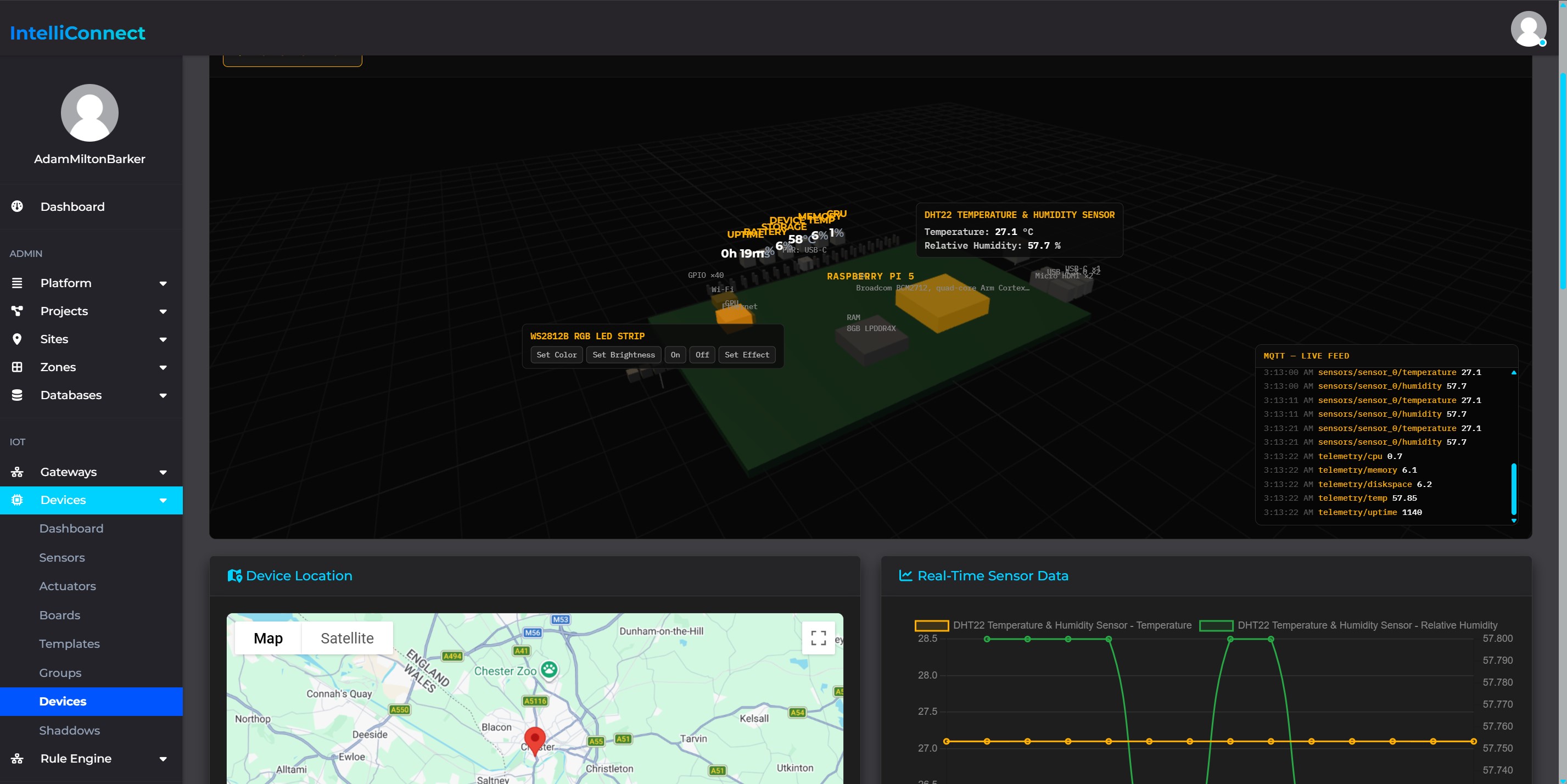Image resolution: width=1567 pixels, height=784 pixels.
Task: Collapse the Devices menu arrow
Action: (x=163, y=501)
